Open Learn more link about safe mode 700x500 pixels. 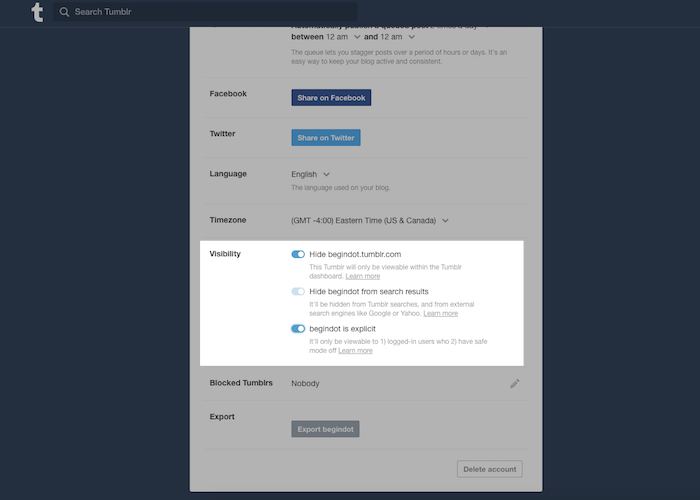pos(355,351)
